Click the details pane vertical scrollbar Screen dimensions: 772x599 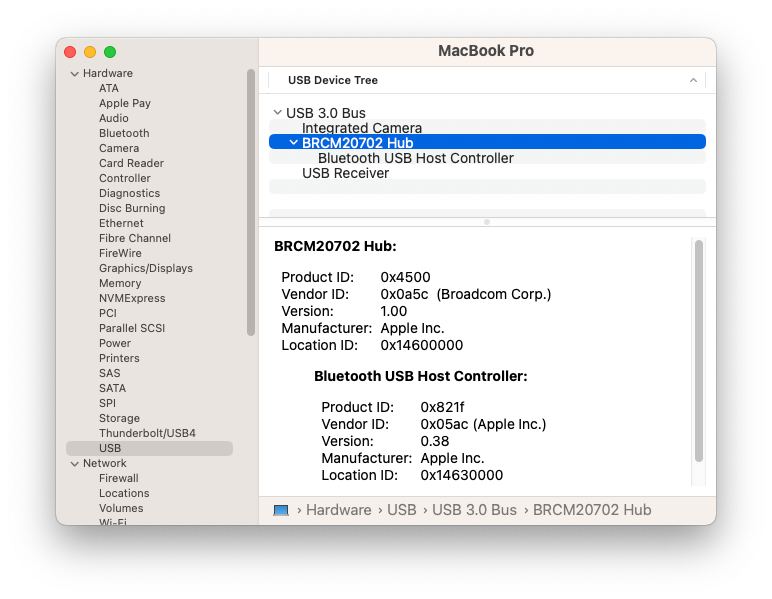698,351
